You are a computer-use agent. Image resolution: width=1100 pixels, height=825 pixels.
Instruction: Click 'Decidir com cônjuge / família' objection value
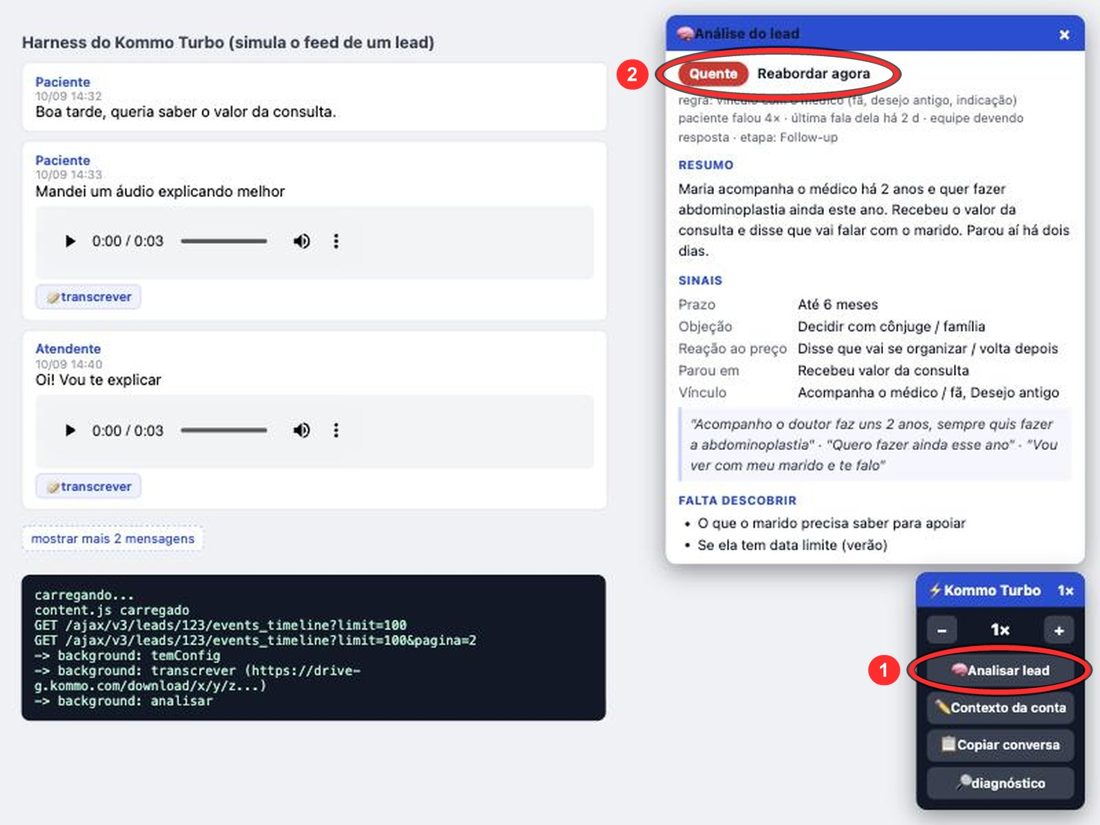click(891, 326)
